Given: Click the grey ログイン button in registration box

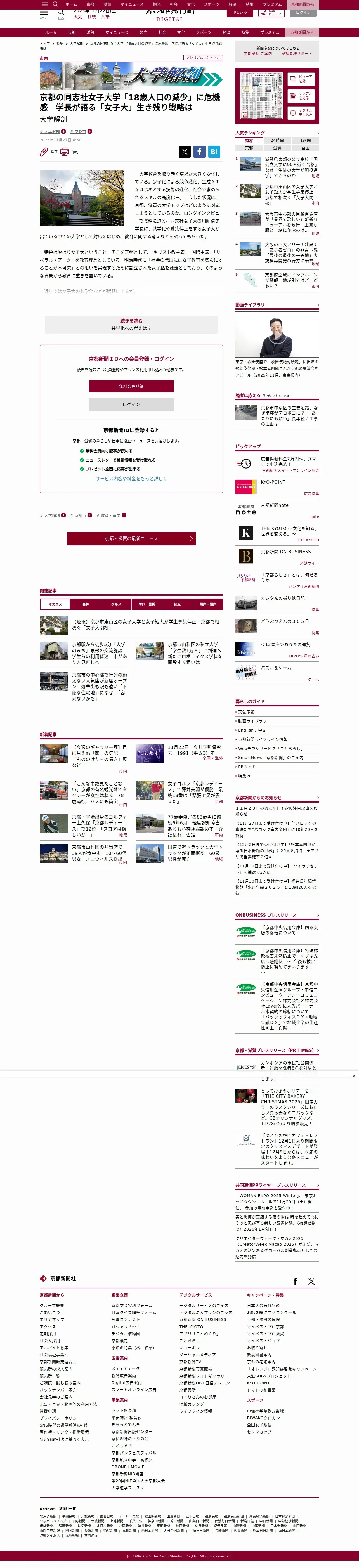Looking at the screenshot, I should (x=131, y=404).
